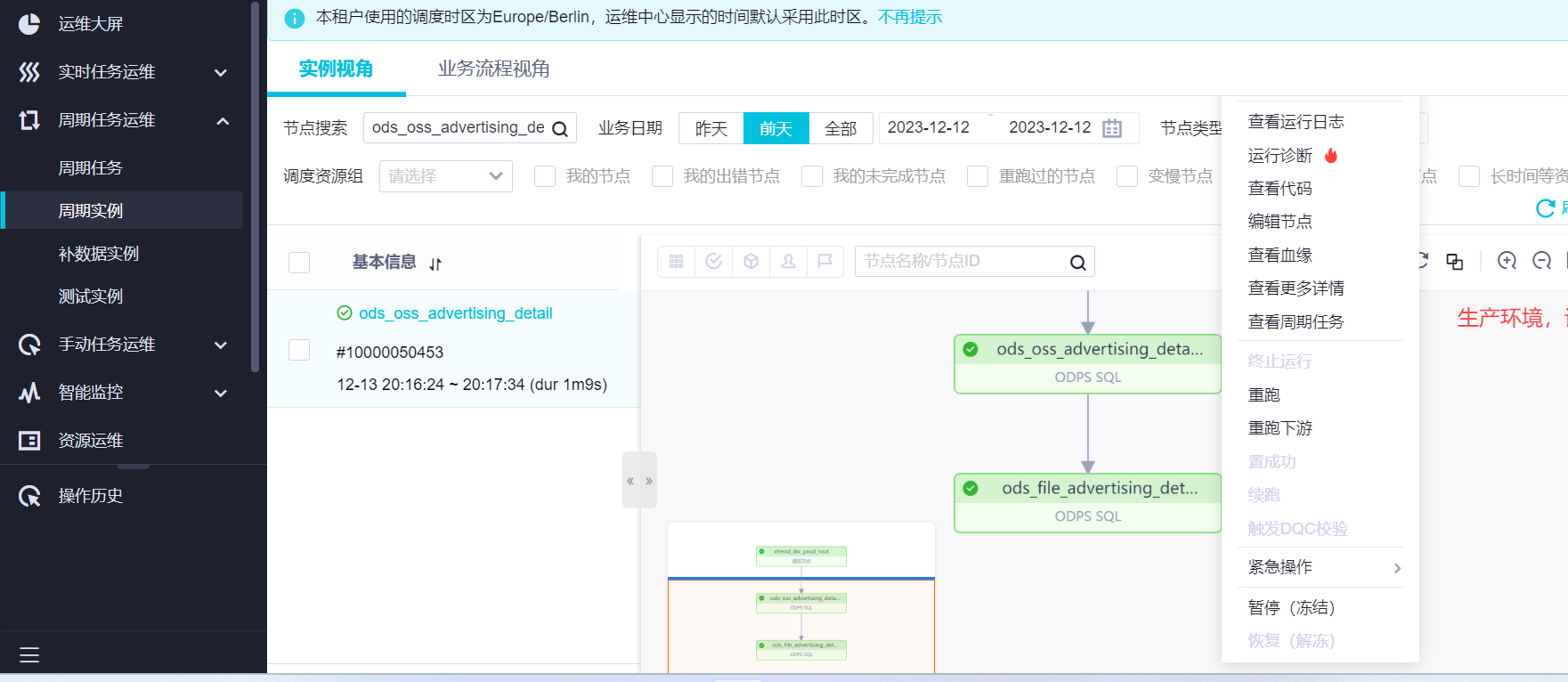Click the 周期任务运维 sidebar icon
Screen dimensions: 1568x682
(x=29, y=120)
